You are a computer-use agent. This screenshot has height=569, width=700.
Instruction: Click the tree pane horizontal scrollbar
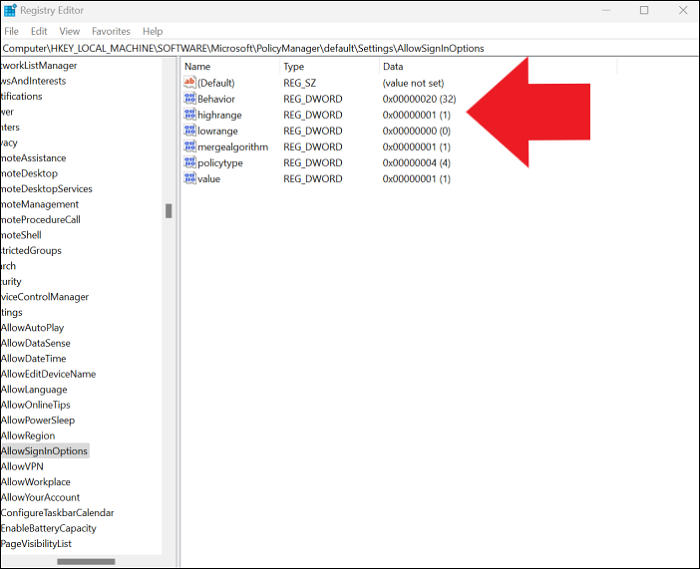click(85, 561)
